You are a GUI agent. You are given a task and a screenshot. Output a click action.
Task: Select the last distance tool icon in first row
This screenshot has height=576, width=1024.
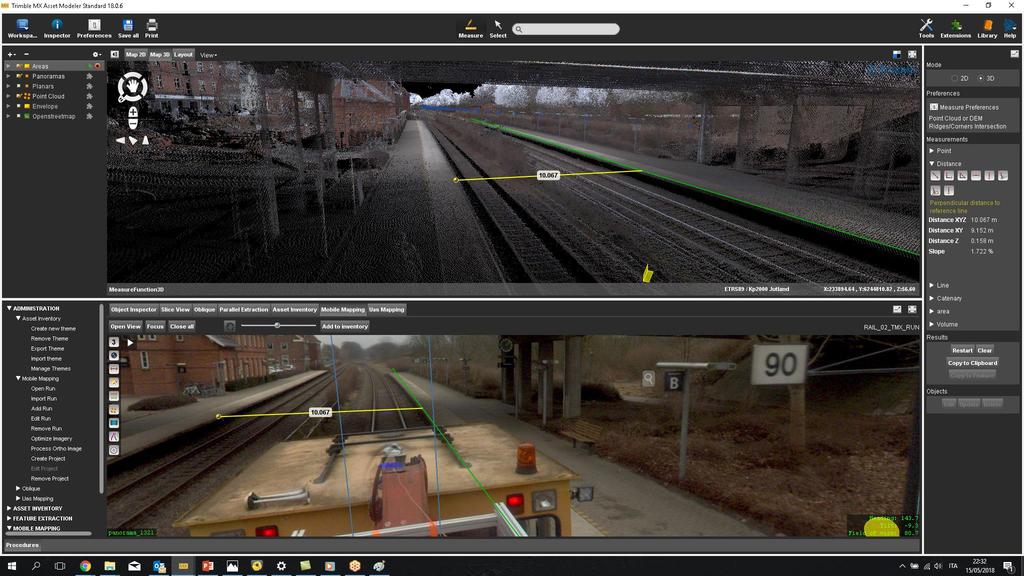point(1003,176)
